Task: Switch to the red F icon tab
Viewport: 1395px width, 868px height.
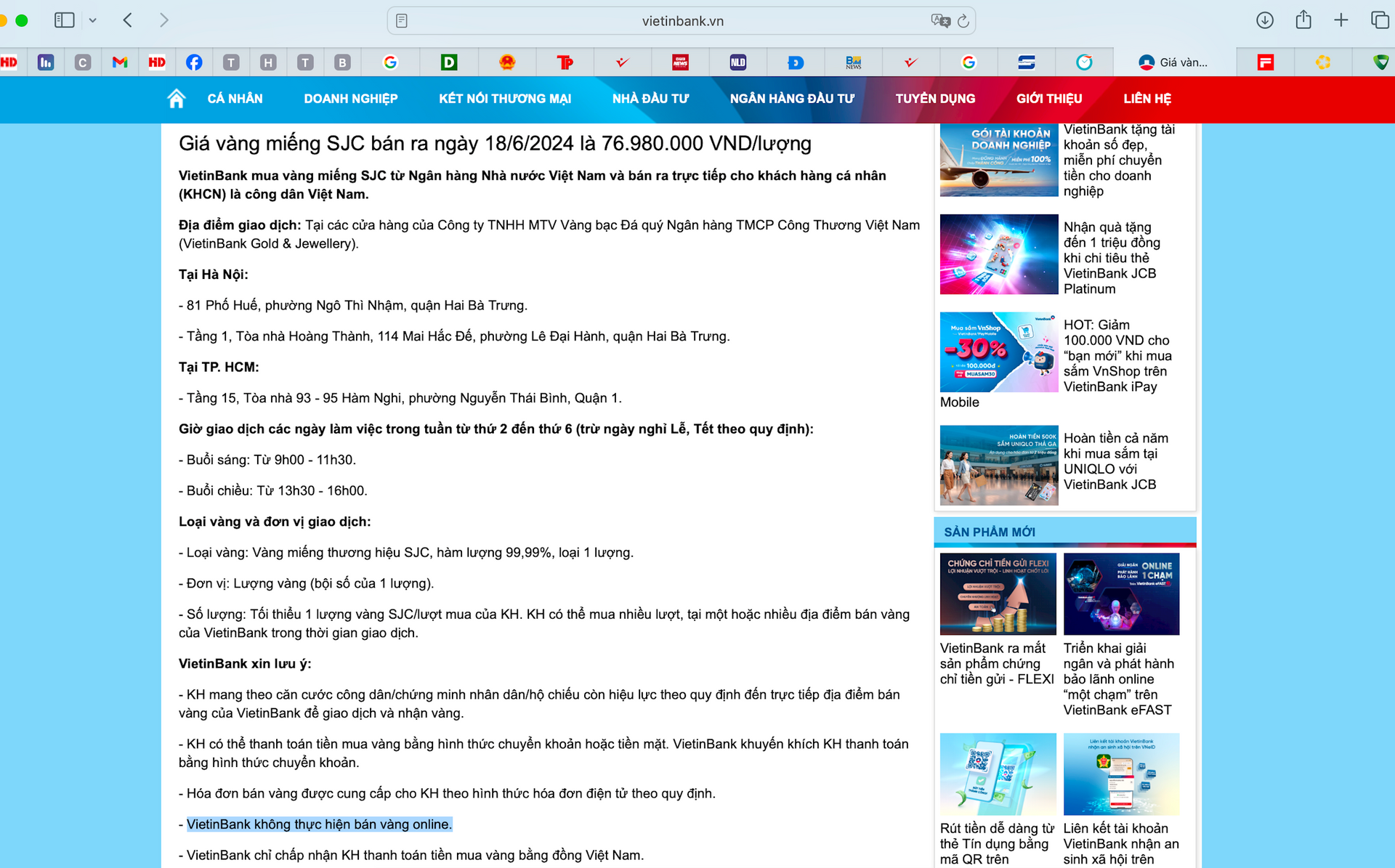Action: click(x=1266, y=62)
